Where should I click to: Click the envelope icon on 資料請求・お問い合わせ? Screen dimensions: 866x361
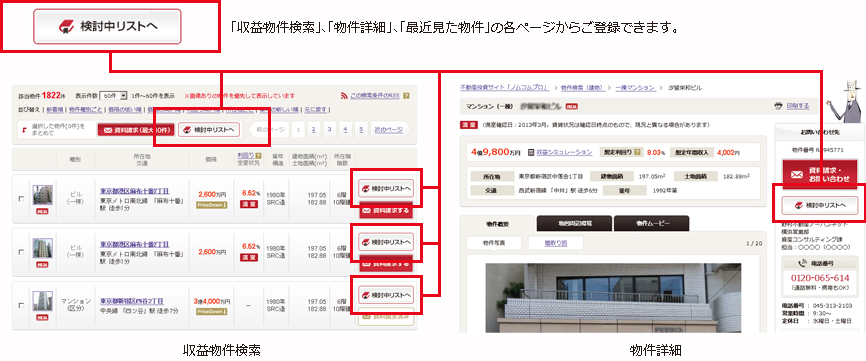click(797, 174)
